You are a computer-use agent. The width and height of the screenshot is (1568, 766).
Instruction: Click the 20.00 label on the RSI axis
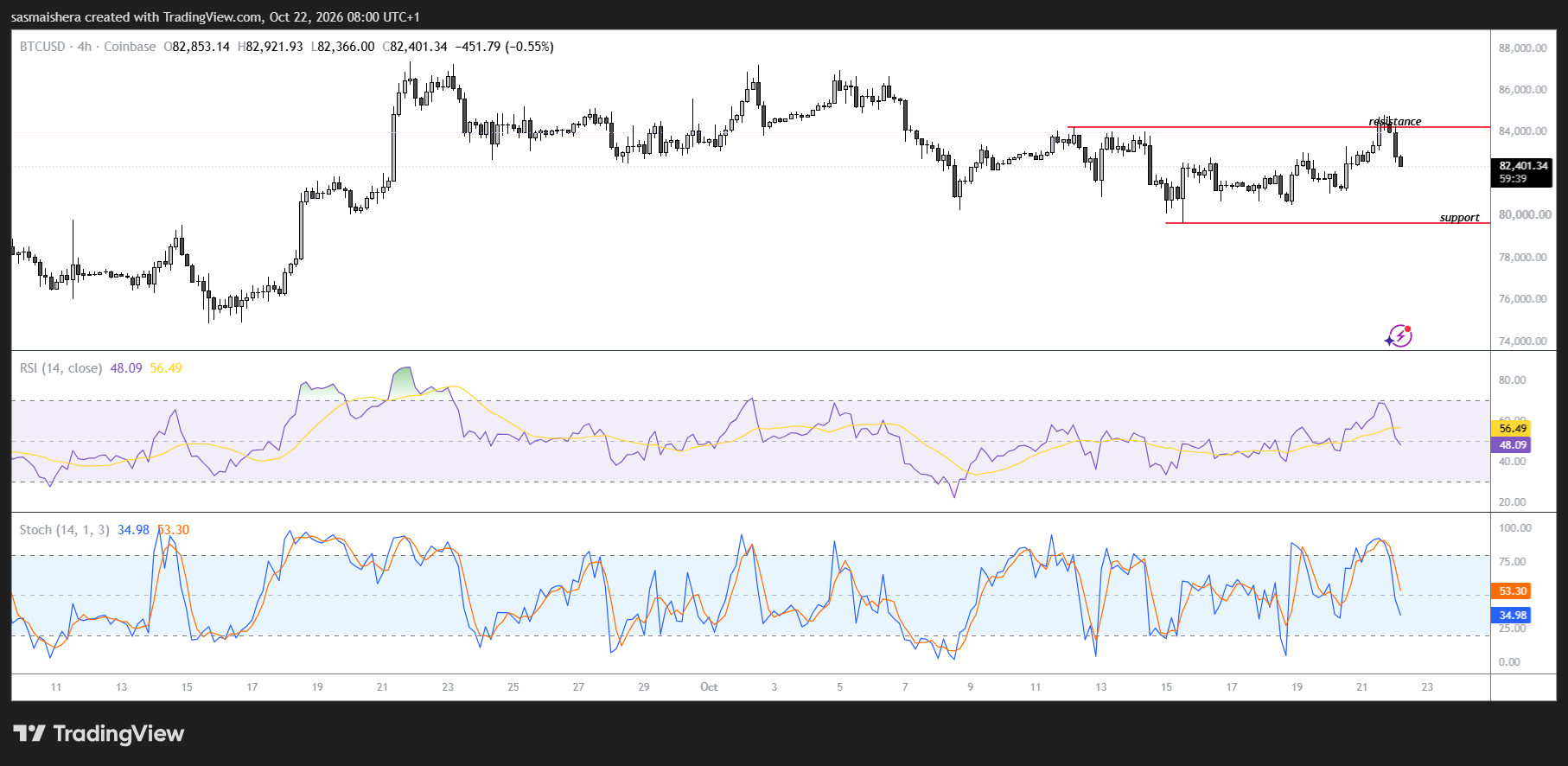[x=1512, y=502]
